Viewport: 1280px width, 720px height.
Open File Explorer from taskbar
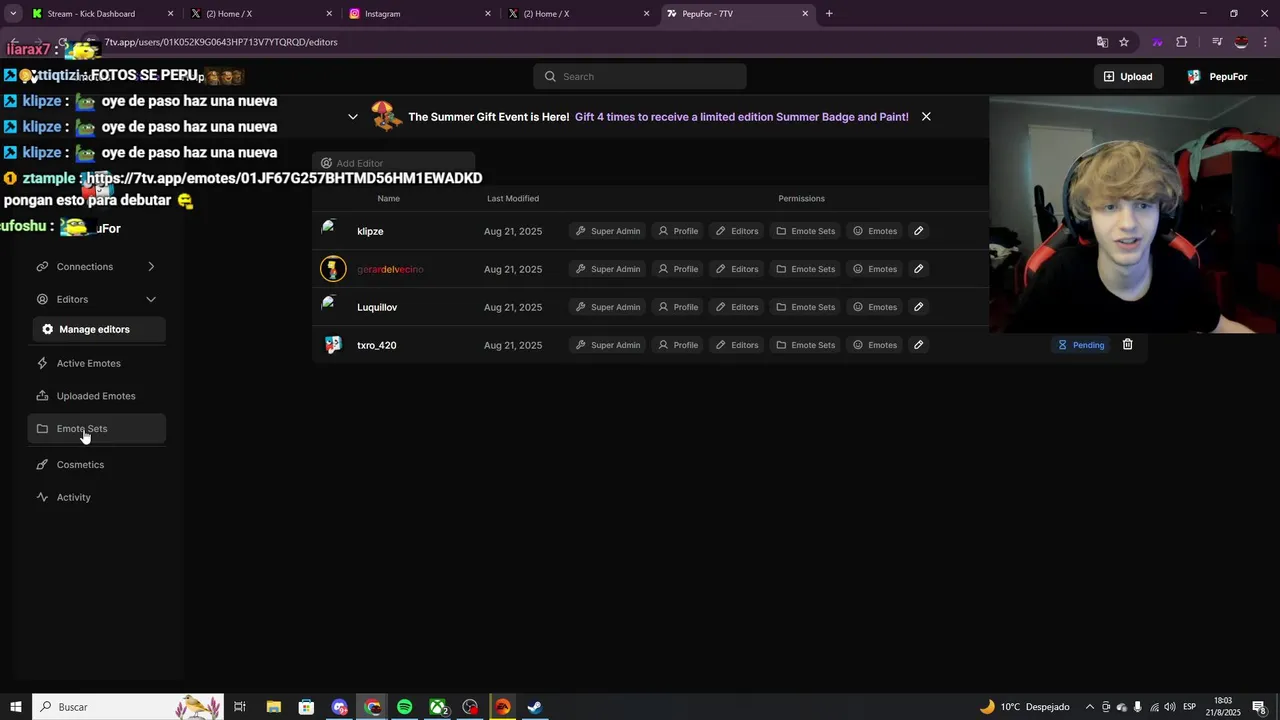coord(273,707)
